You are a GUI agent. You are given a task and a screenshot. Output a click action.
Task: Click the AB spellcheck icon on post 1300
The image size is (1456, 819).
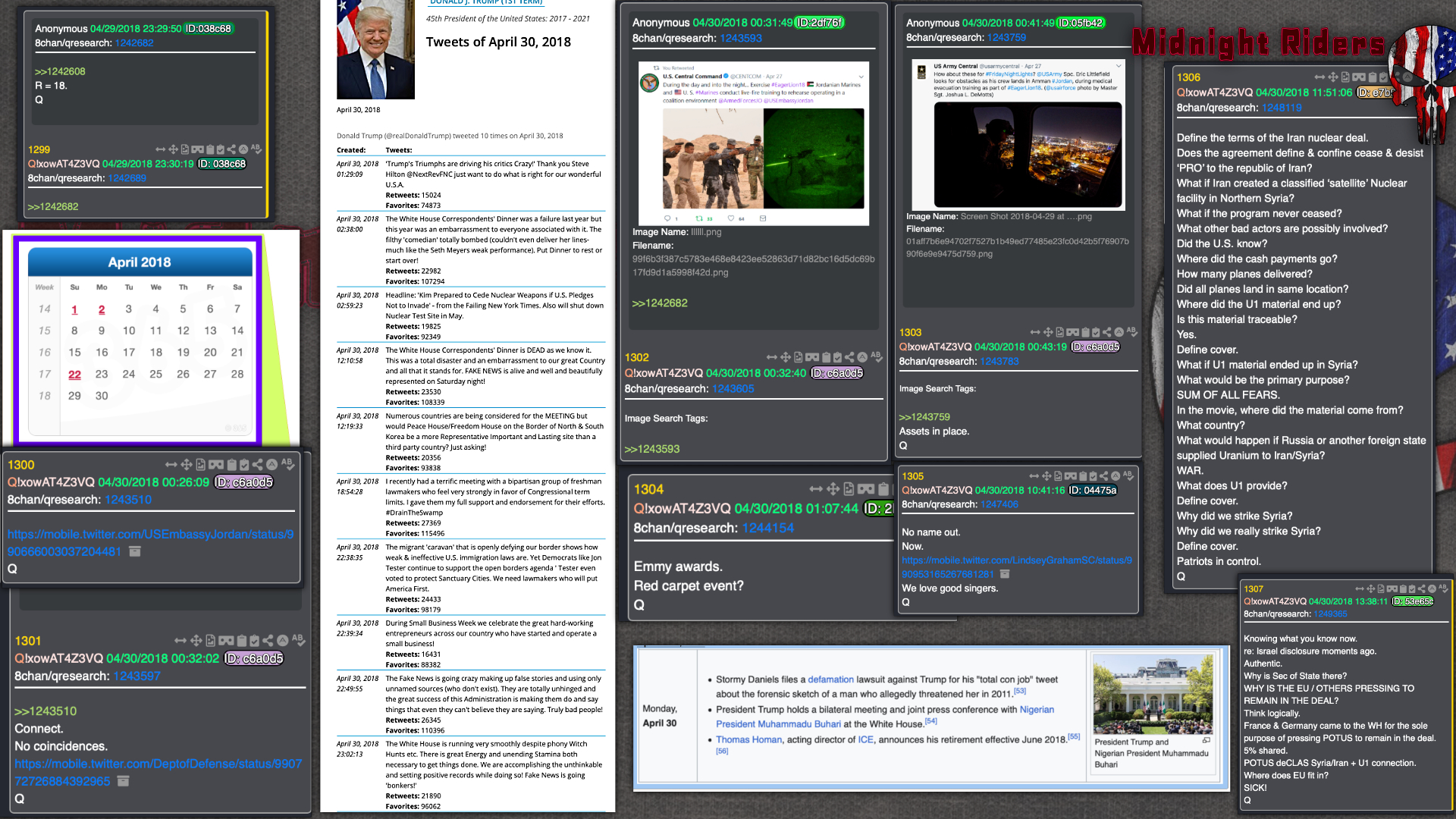click(x=287, y=464)
